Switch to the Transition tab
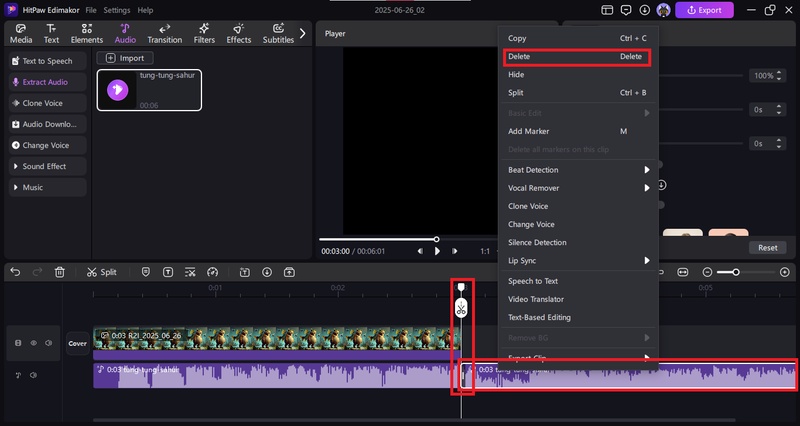The height and width of the screenshot is (426, 800). [x=164, y=34]
